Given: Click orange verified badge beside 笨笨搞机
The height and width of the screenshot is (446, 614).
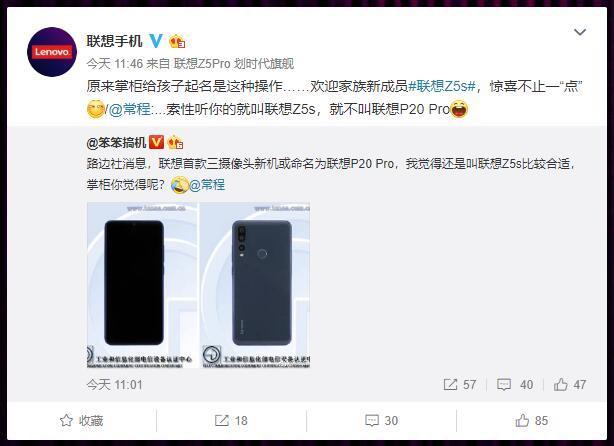Looking at the screenshot, I should click(x=157, y=142).
